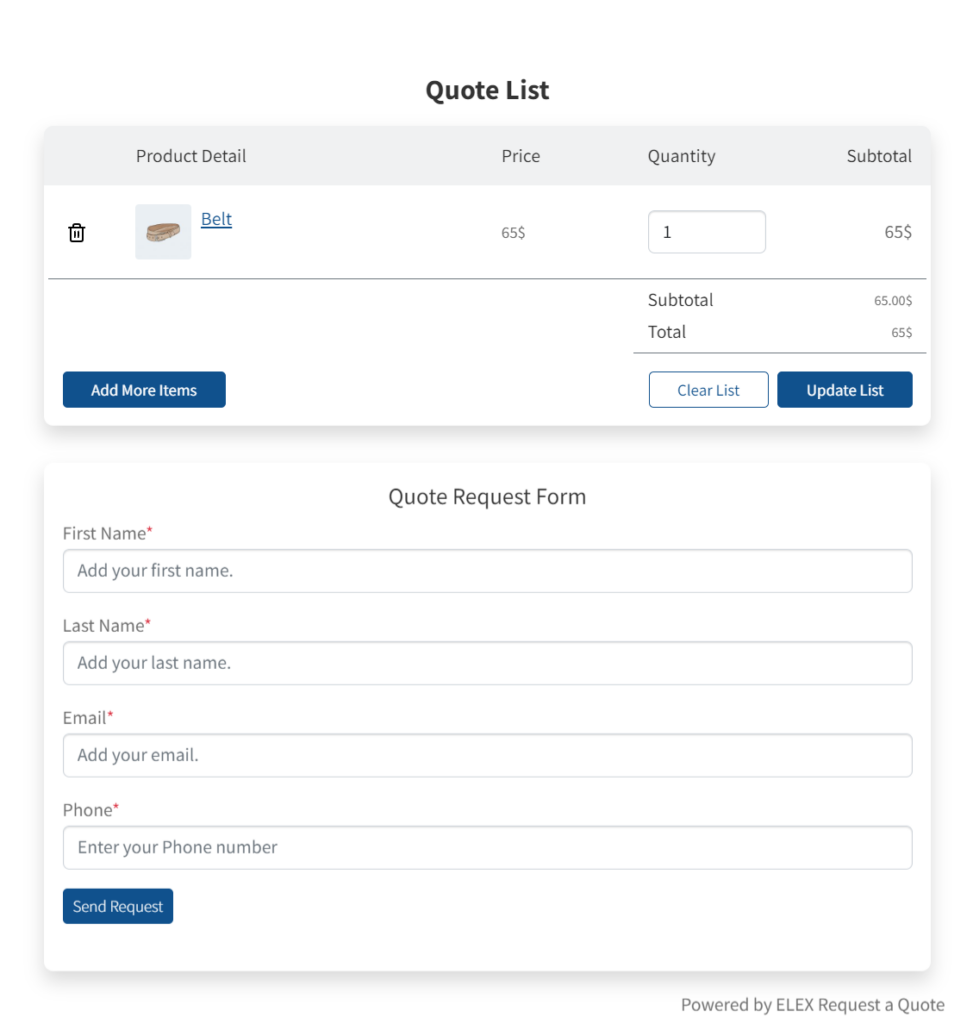Click the Quote List page title
This screenshot has height=1024, width=973.
[487, 90]
